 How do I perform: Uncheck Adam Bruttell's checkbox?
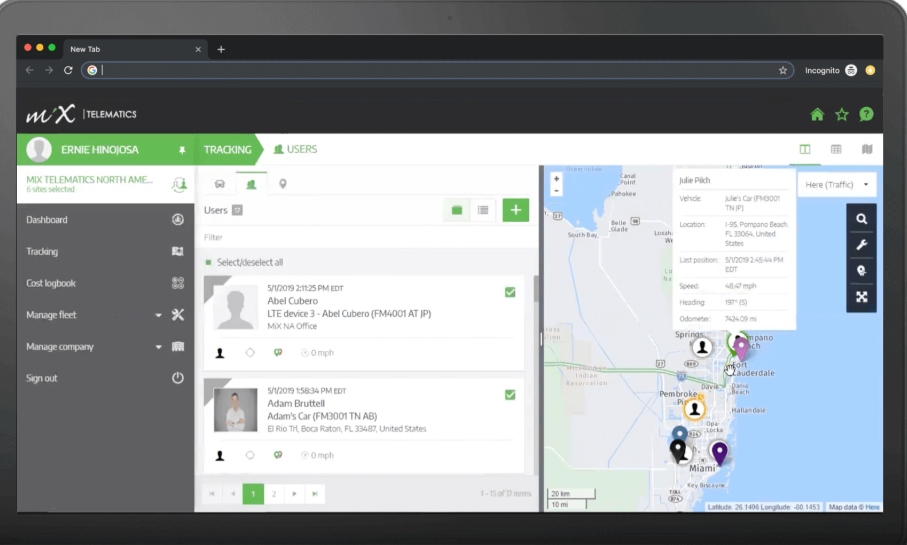(x=510, y=395)
